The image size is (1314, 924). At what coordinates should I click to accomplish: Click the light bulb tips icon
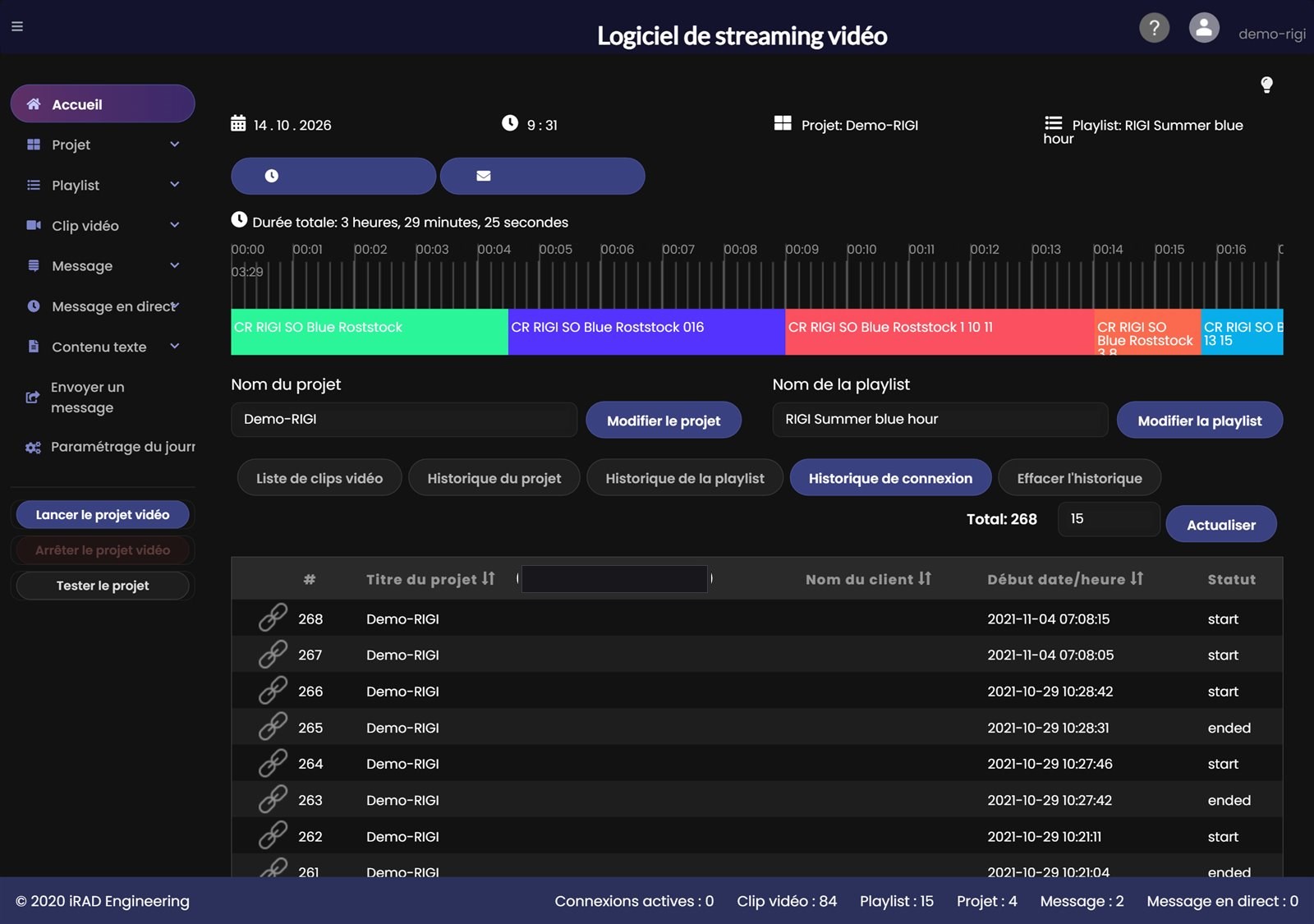[x=1266, y=85]
